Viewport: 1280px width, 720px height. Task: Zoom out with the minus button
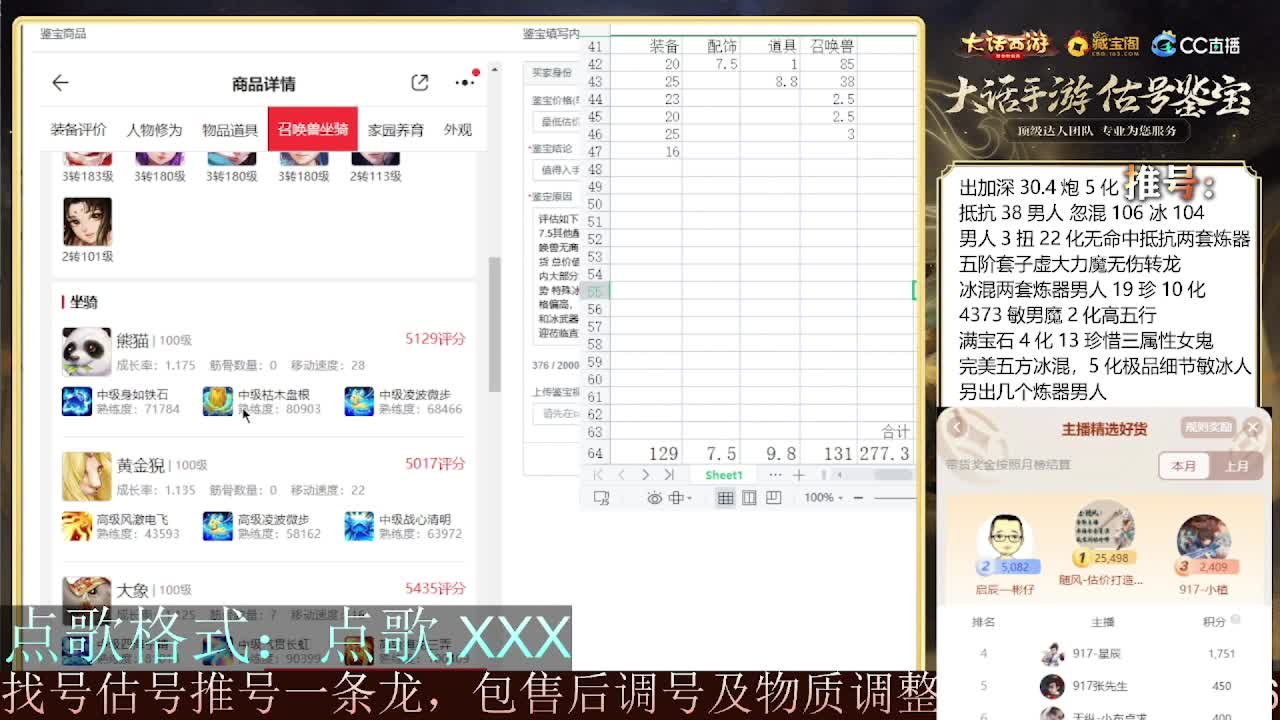click(860, 498)
